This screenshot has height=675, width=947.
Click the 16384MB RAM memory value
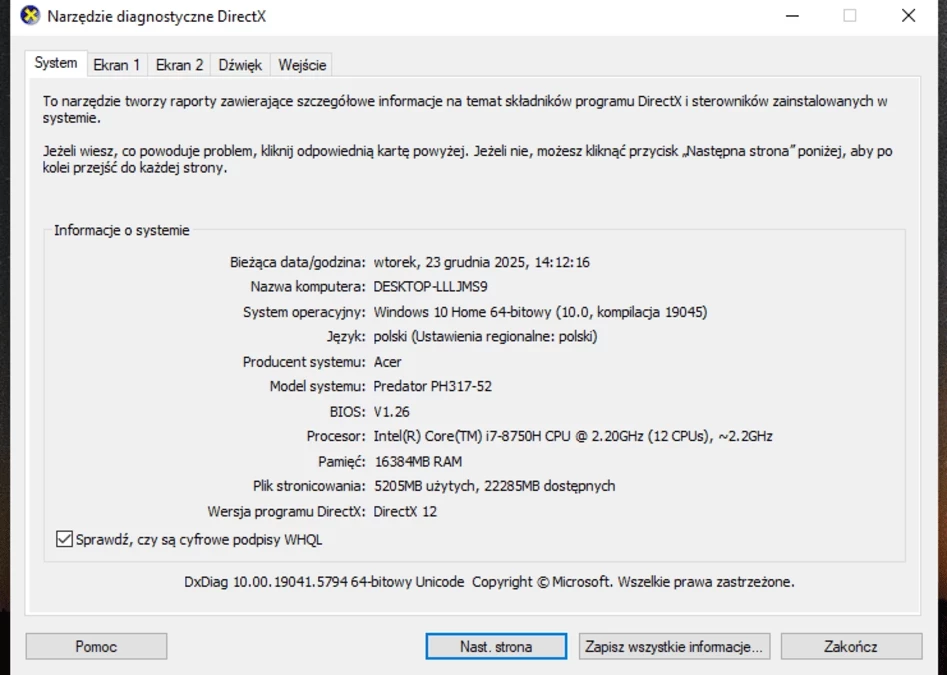click(418, 462)
